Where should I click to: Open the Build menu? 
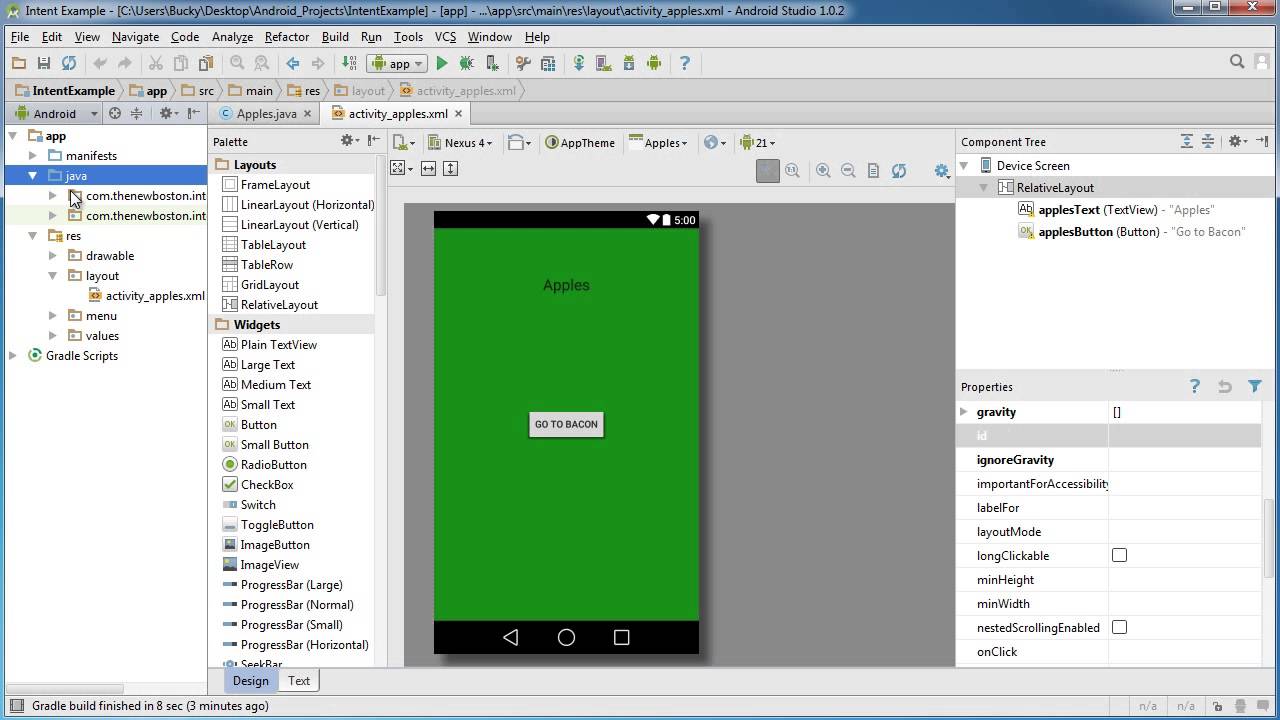pyautogui.click(x=335, y=37)
